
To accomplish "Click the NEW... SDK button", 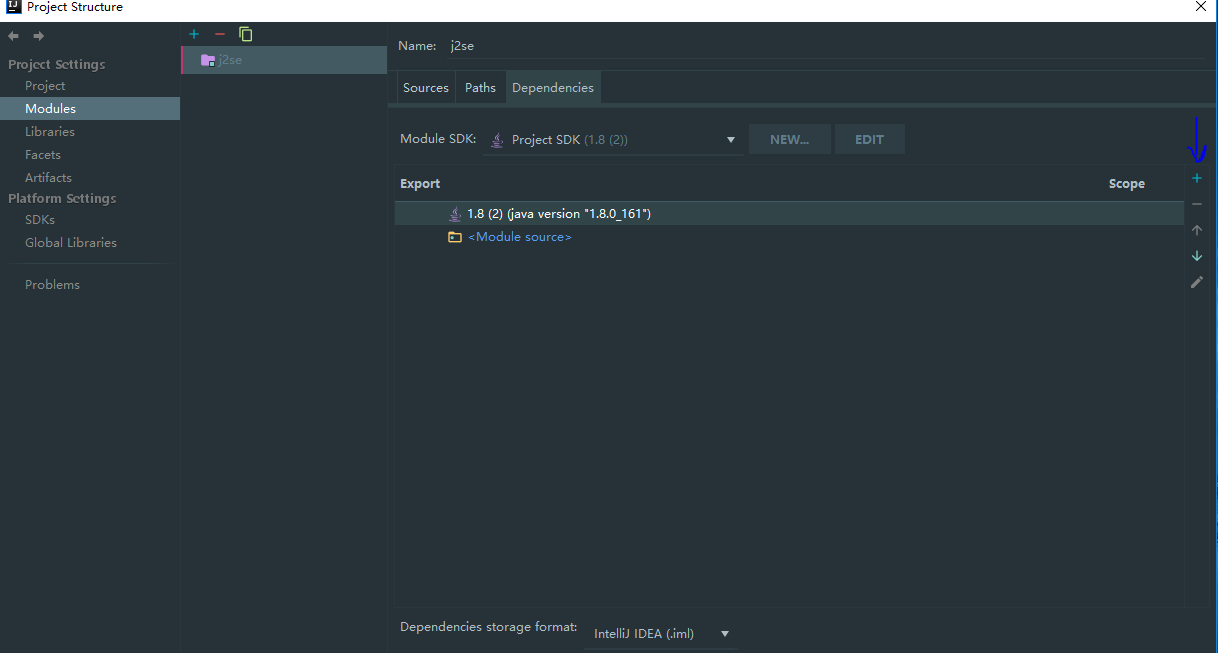I will (x=790, y=140).
